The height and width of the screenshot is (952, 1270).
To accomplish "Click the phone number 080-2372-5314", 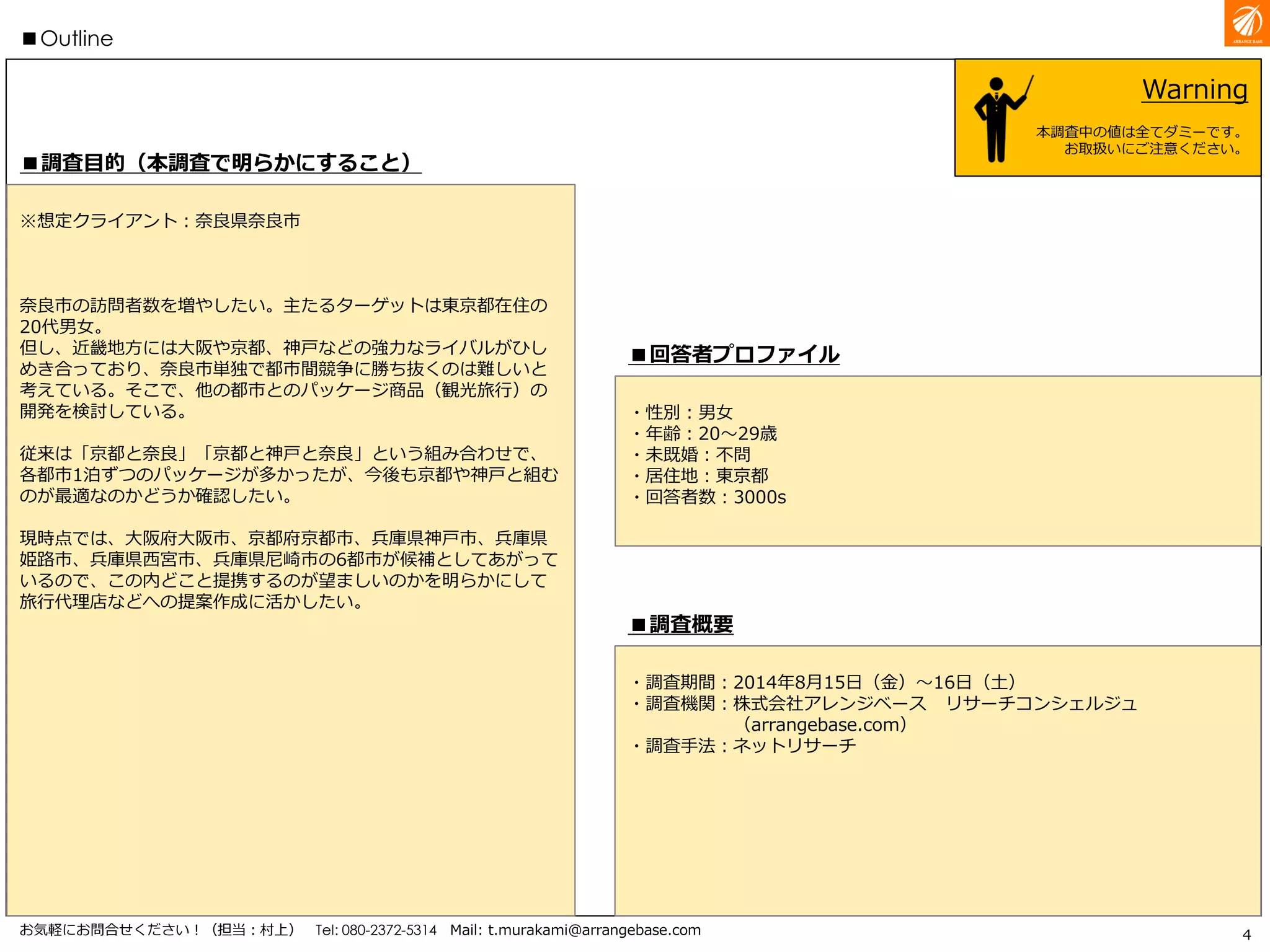I will (x=389, y=930).
